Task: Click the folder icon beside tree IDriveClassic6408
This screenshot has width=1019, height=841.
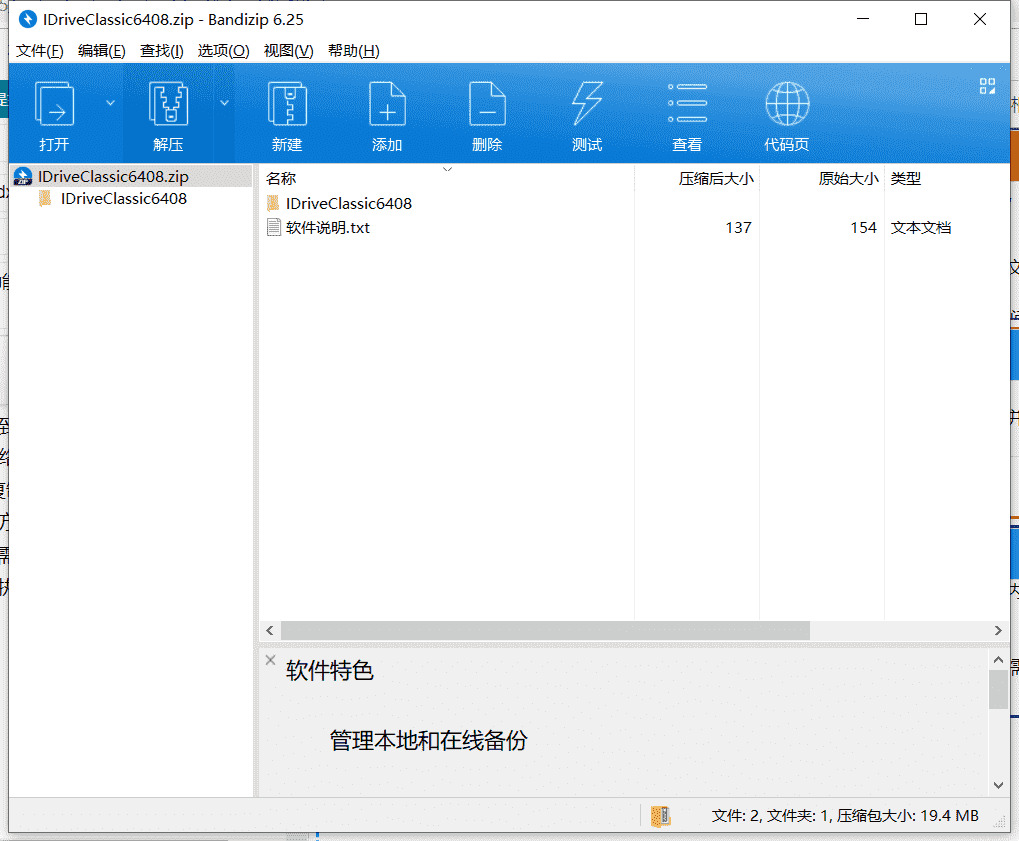Action: coord(45,198)
